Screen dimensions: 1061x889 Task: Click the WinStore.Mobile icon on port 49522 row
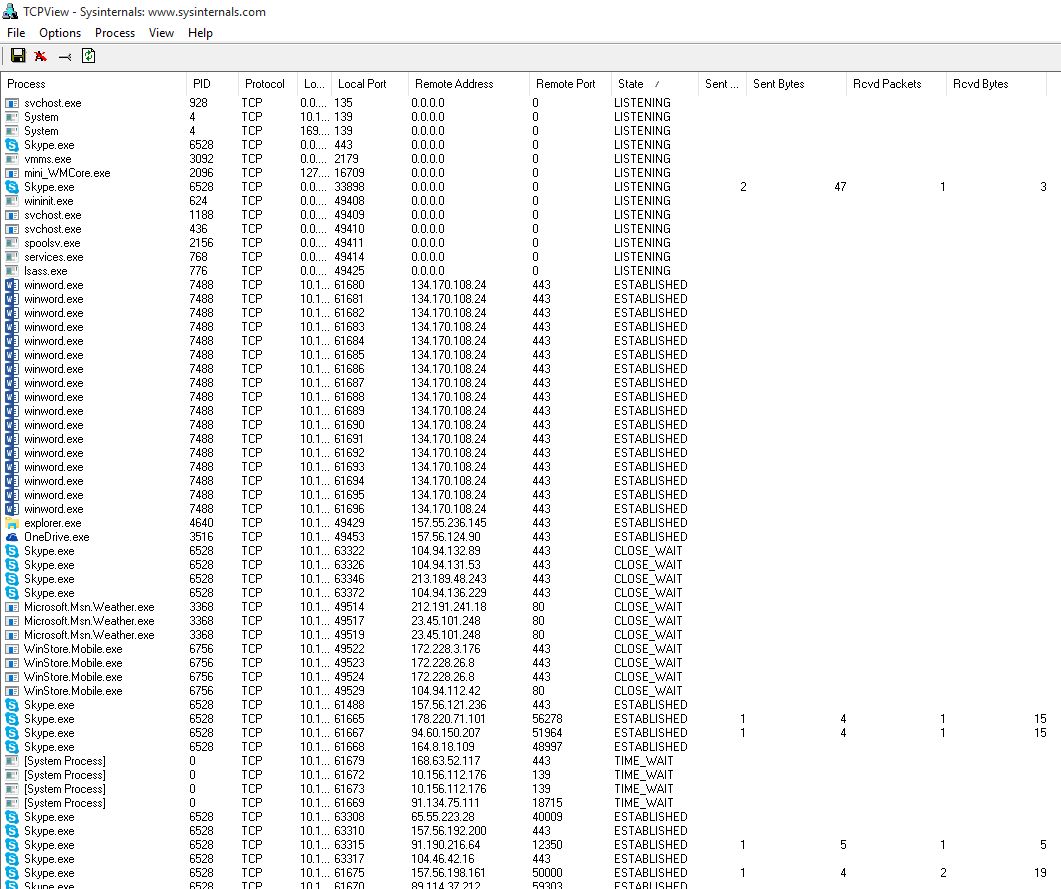point(12,649)
